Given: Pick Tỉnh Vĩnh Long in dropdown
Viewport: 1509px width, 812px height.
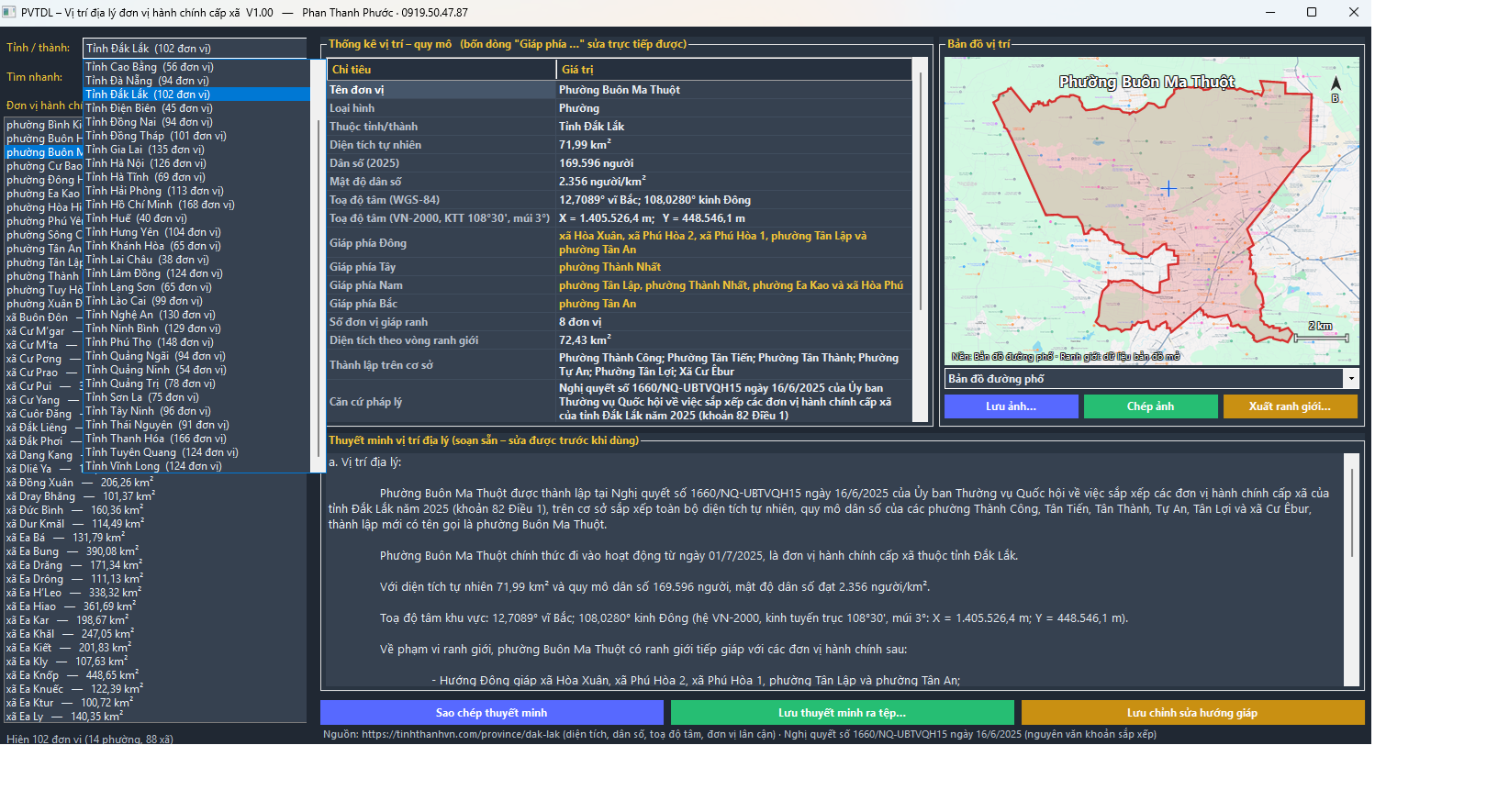Looking at the screenshot, I should tap(196, 466).
